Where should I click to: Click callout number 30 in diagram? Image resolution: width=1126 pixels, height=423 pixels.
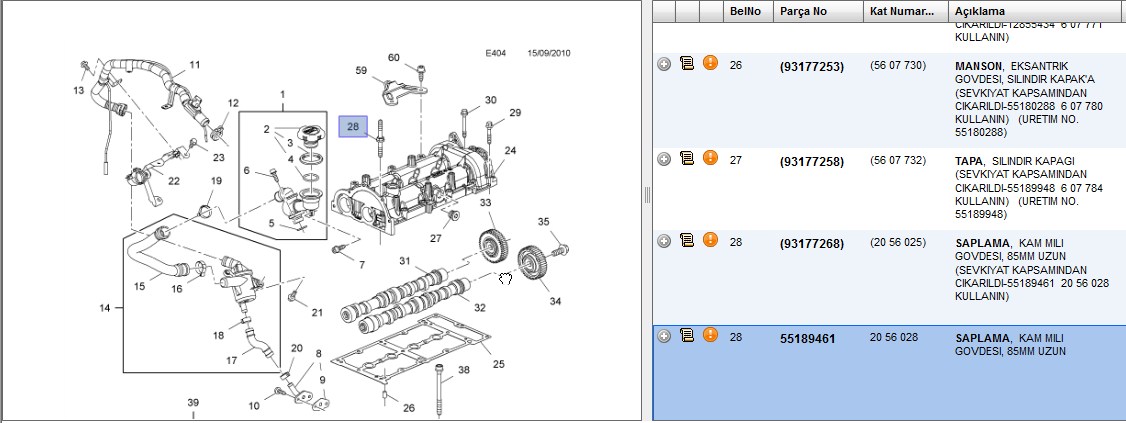pyautogui.click(x=490, y=100)
